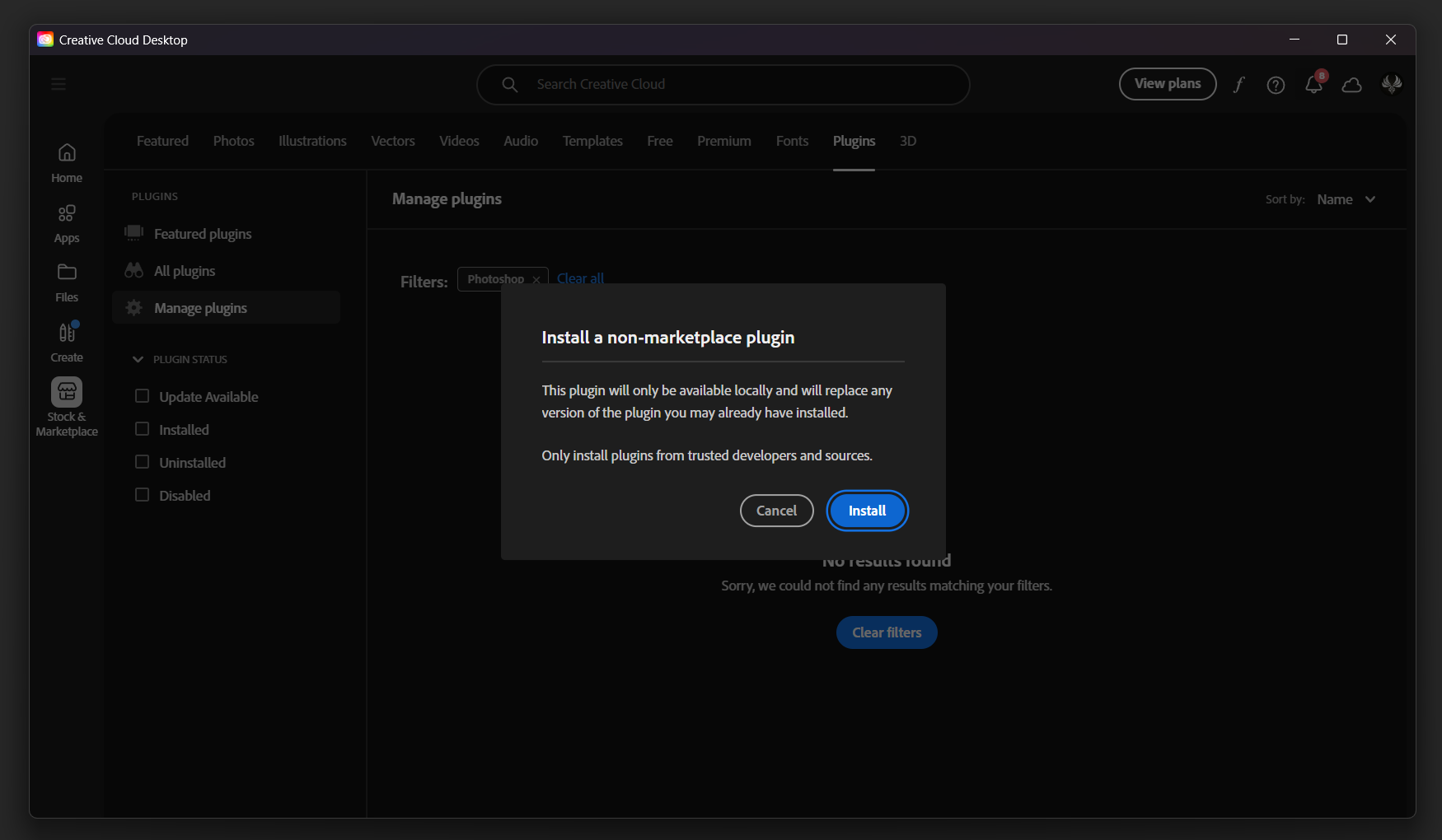
Task: Toggle the Uninstalled checkbox
Action: pos(143,462)
